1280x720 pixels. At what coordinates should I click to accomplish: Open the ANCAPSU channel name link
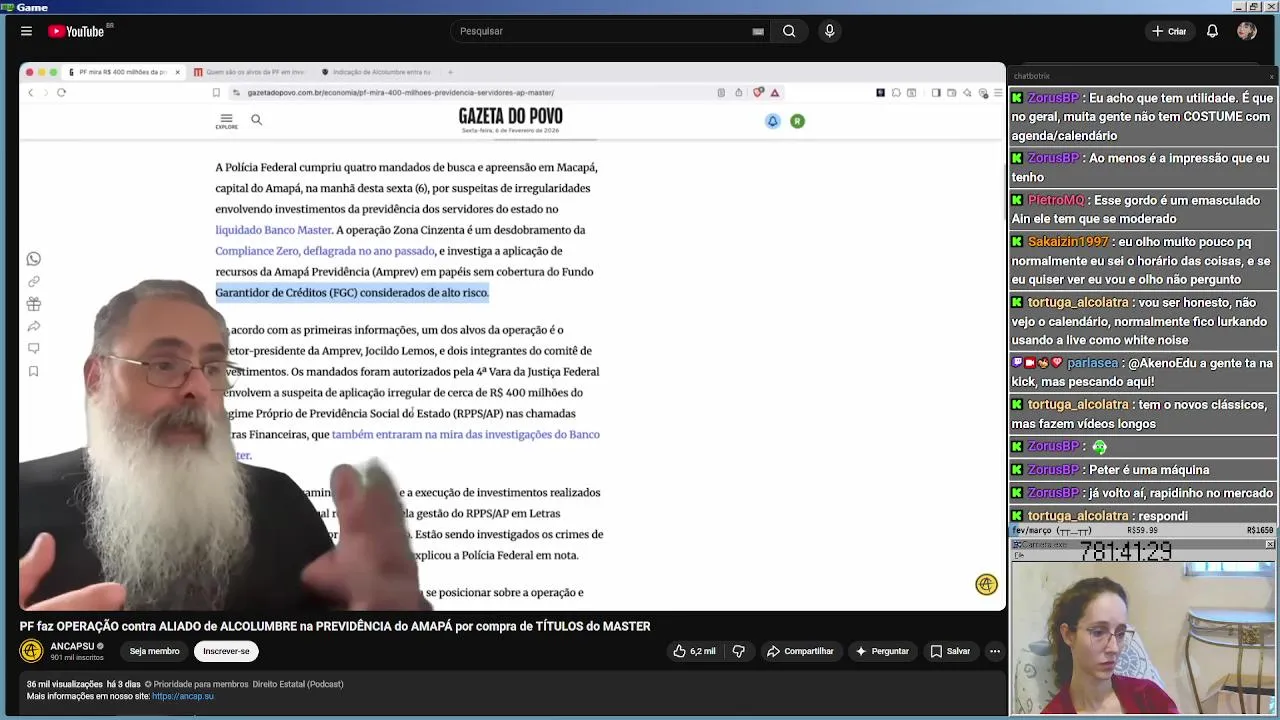72,646
